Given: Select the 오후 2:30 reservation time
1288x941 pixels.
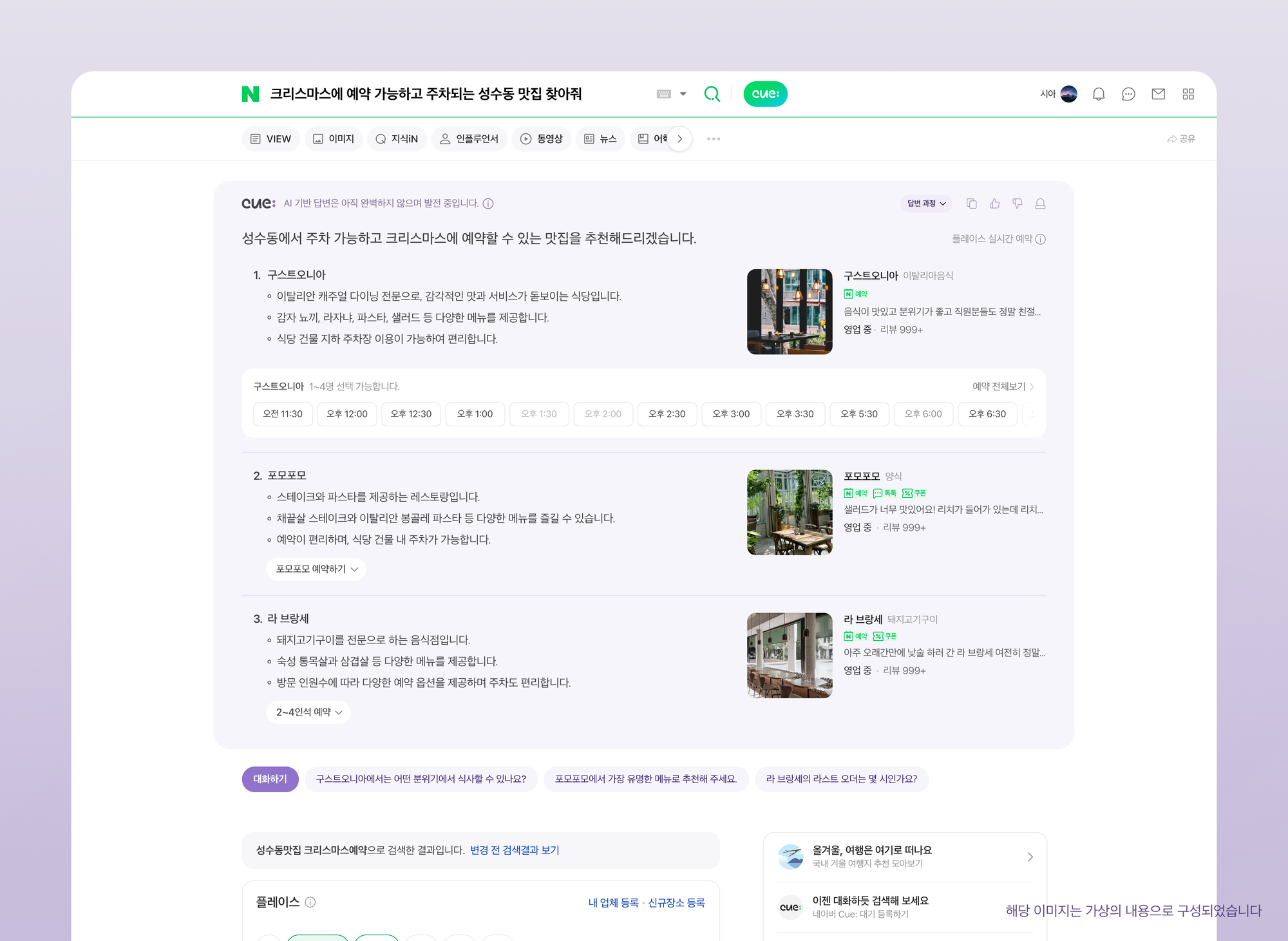Looking at the screenshot, I should (667, 414).
